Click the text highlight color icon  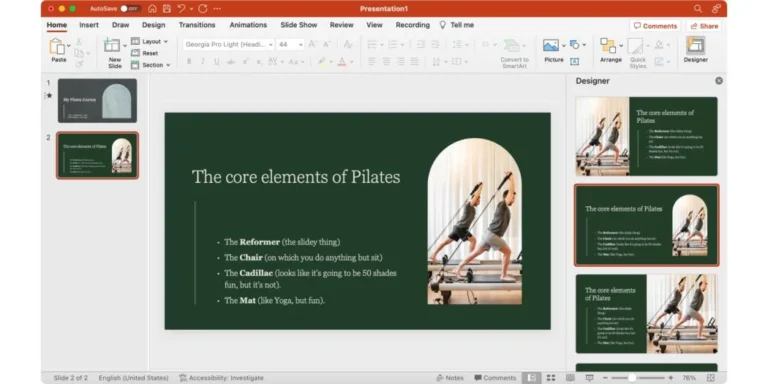tap(321, 62)
